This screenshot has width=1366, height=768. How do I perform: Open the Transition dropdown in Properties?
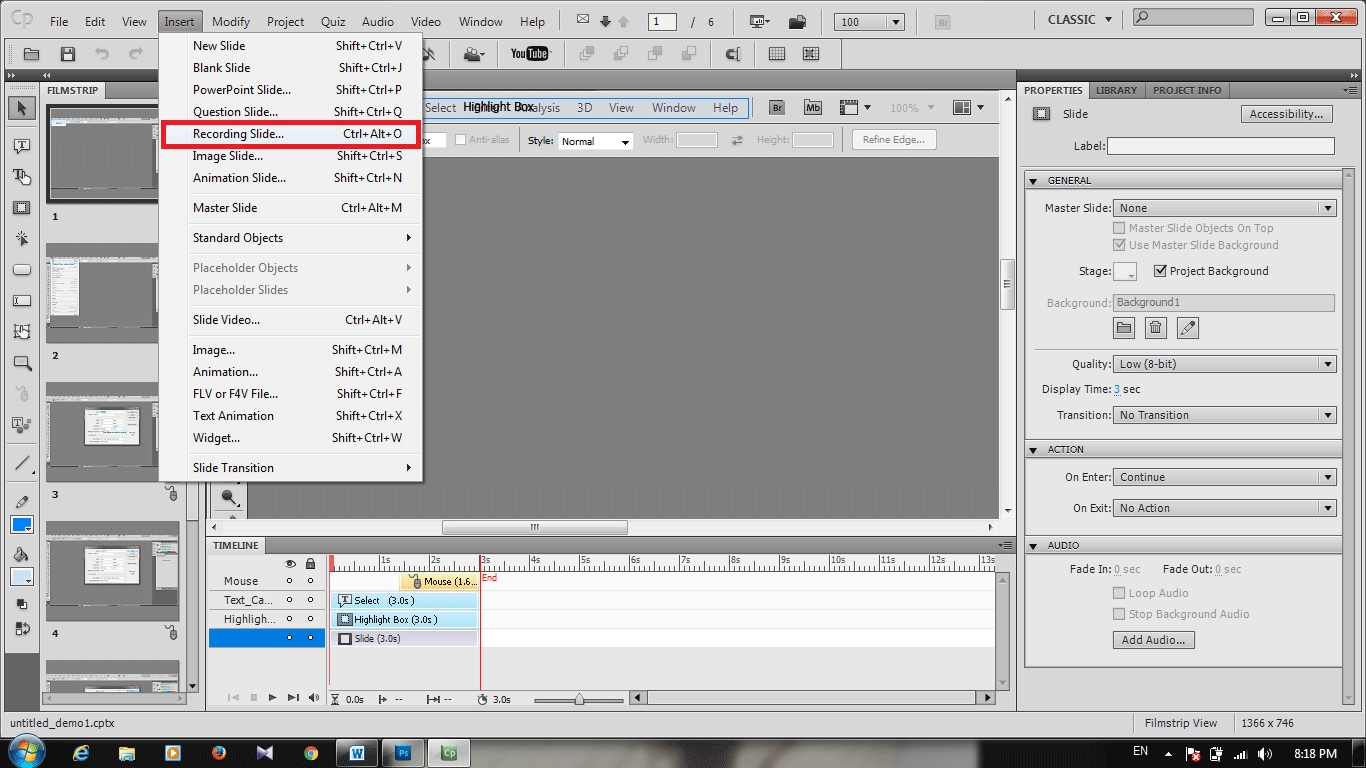tap(1225, 415)
